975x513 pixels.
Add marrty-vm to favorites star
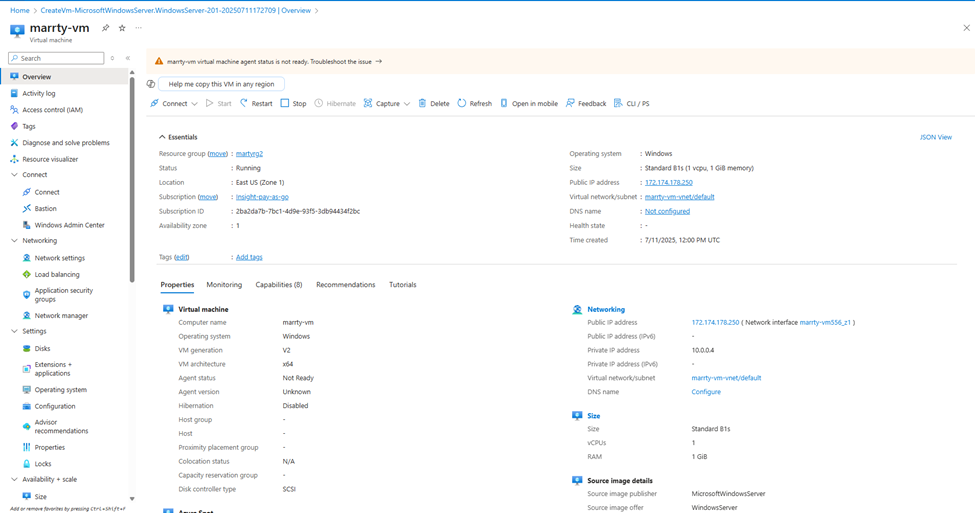(122, 28)
